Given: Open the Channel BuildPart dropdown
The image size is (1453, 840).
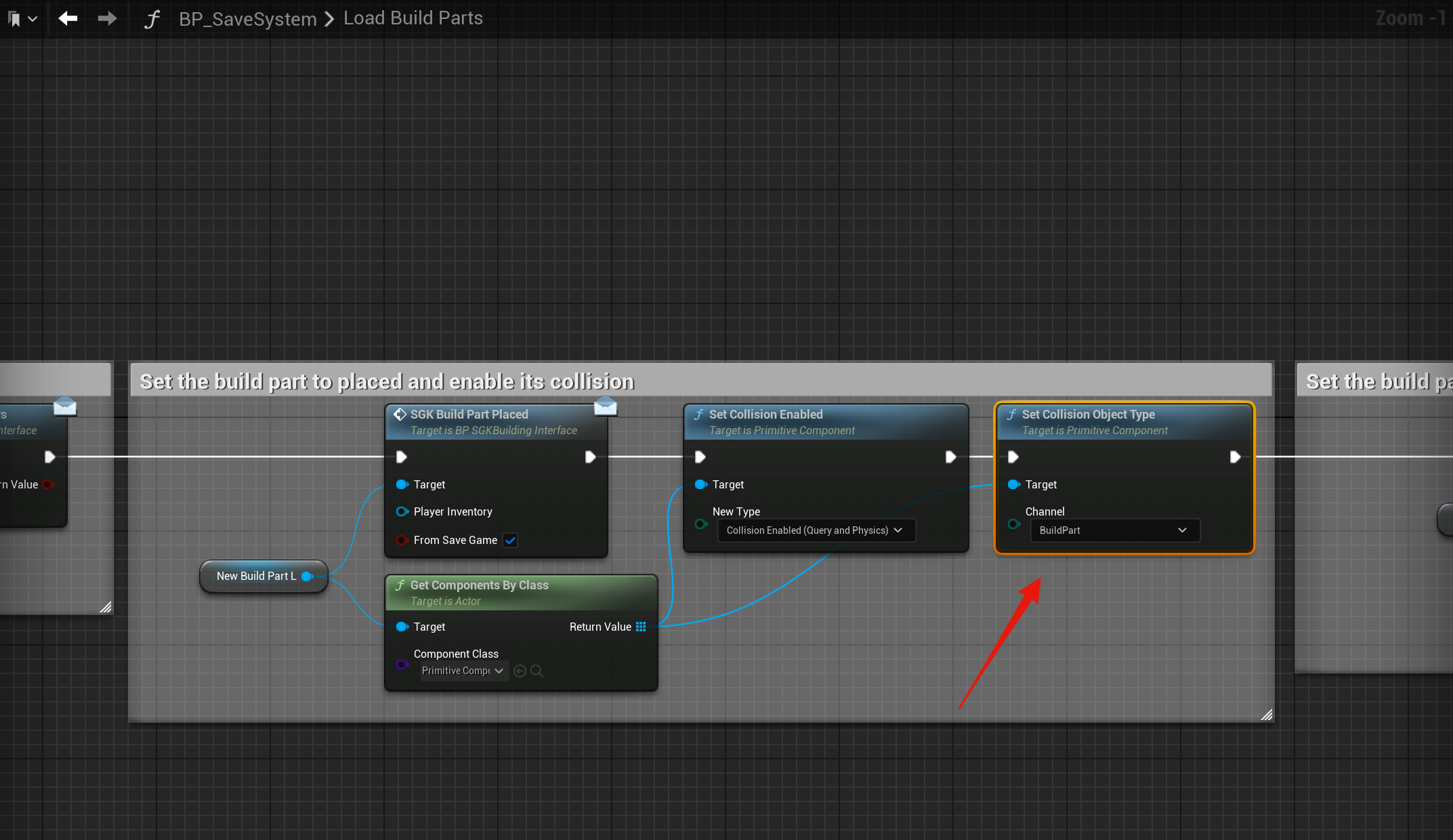Looking at the screenshot, I should (x=1114, y=530).
